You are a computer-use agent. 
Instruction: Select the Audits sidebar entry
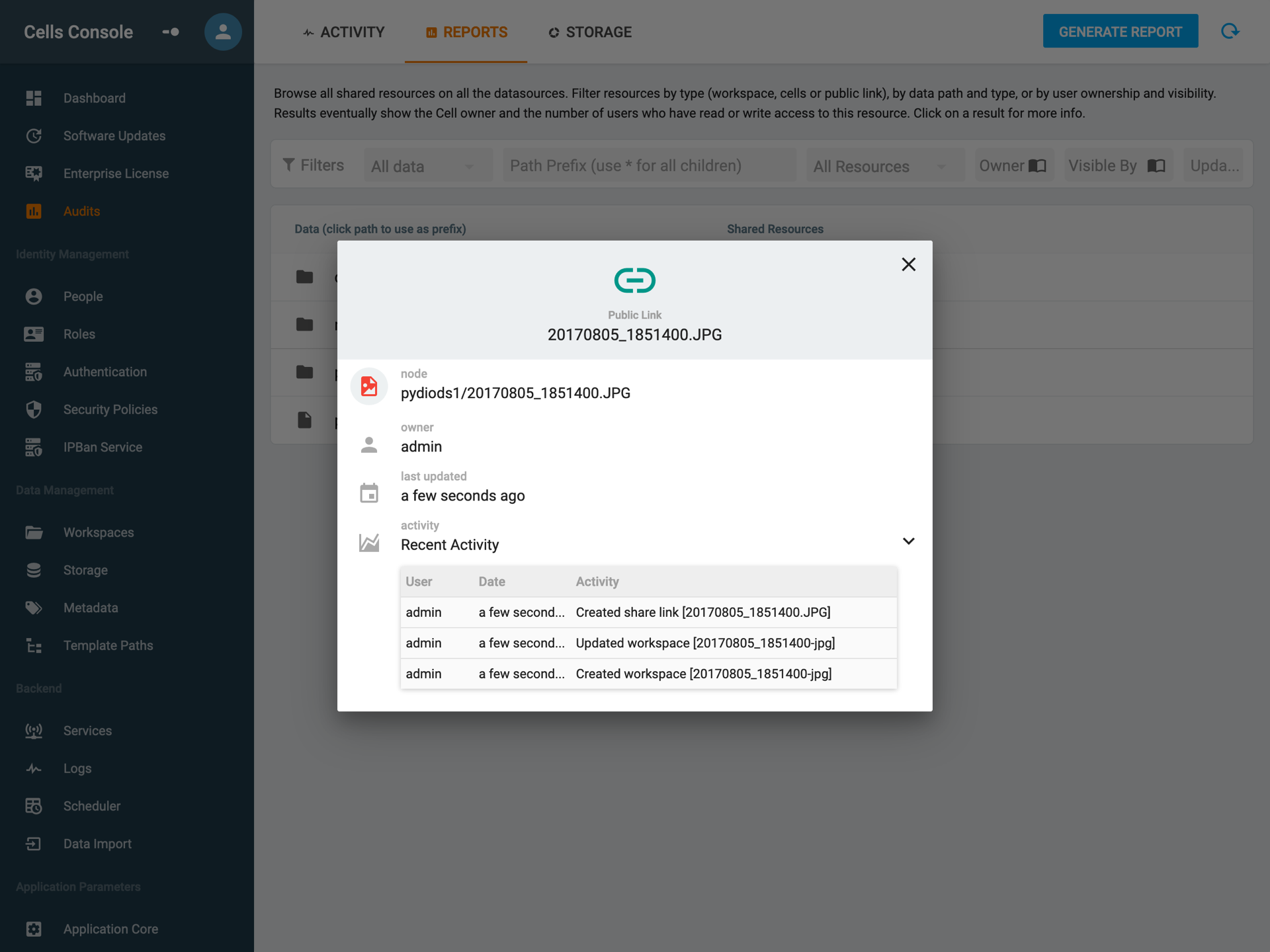81,211
